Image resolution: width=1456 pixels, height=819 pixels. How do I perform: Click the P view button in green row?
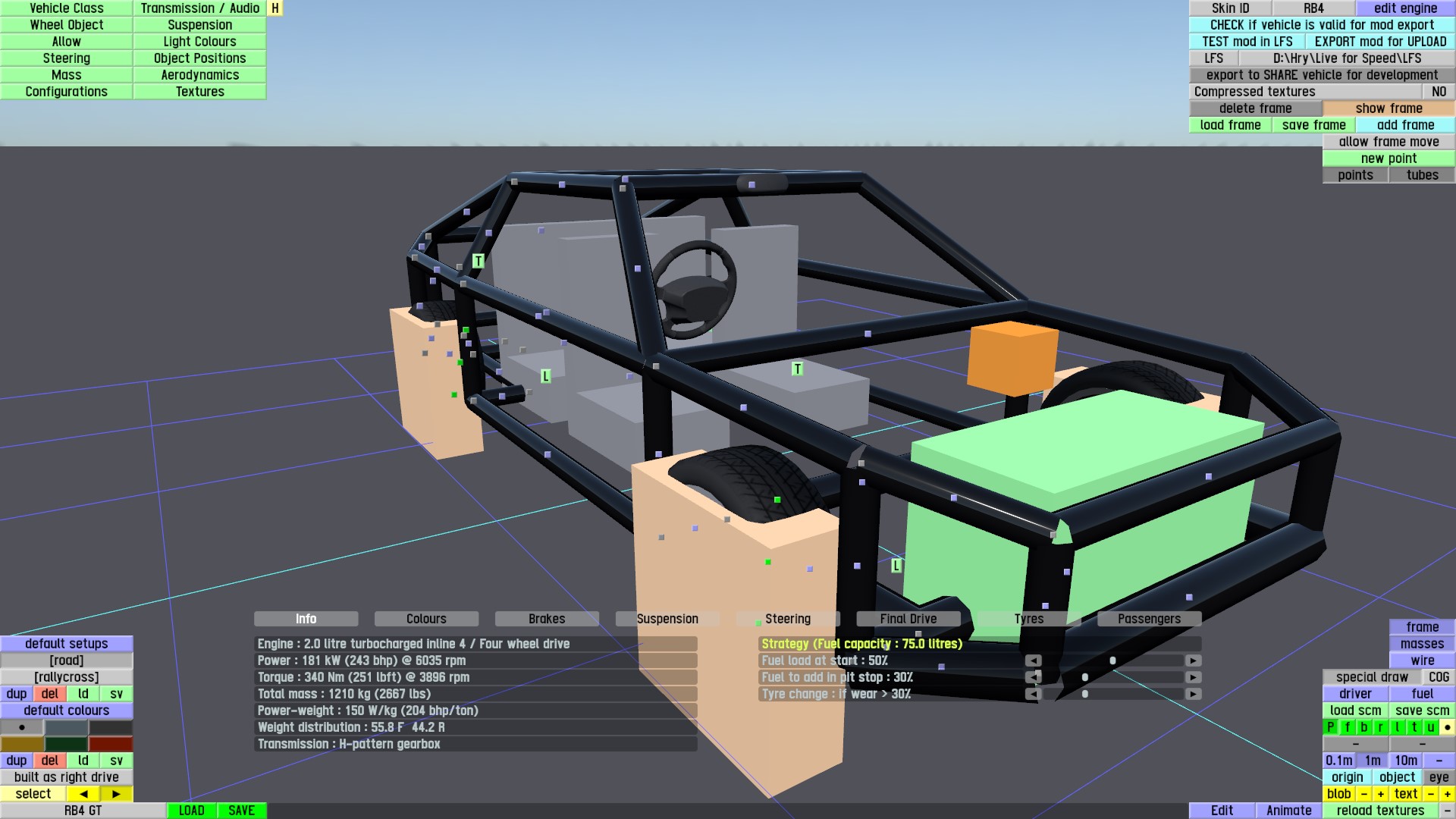pyautogui.click(x=1330, y=727)
